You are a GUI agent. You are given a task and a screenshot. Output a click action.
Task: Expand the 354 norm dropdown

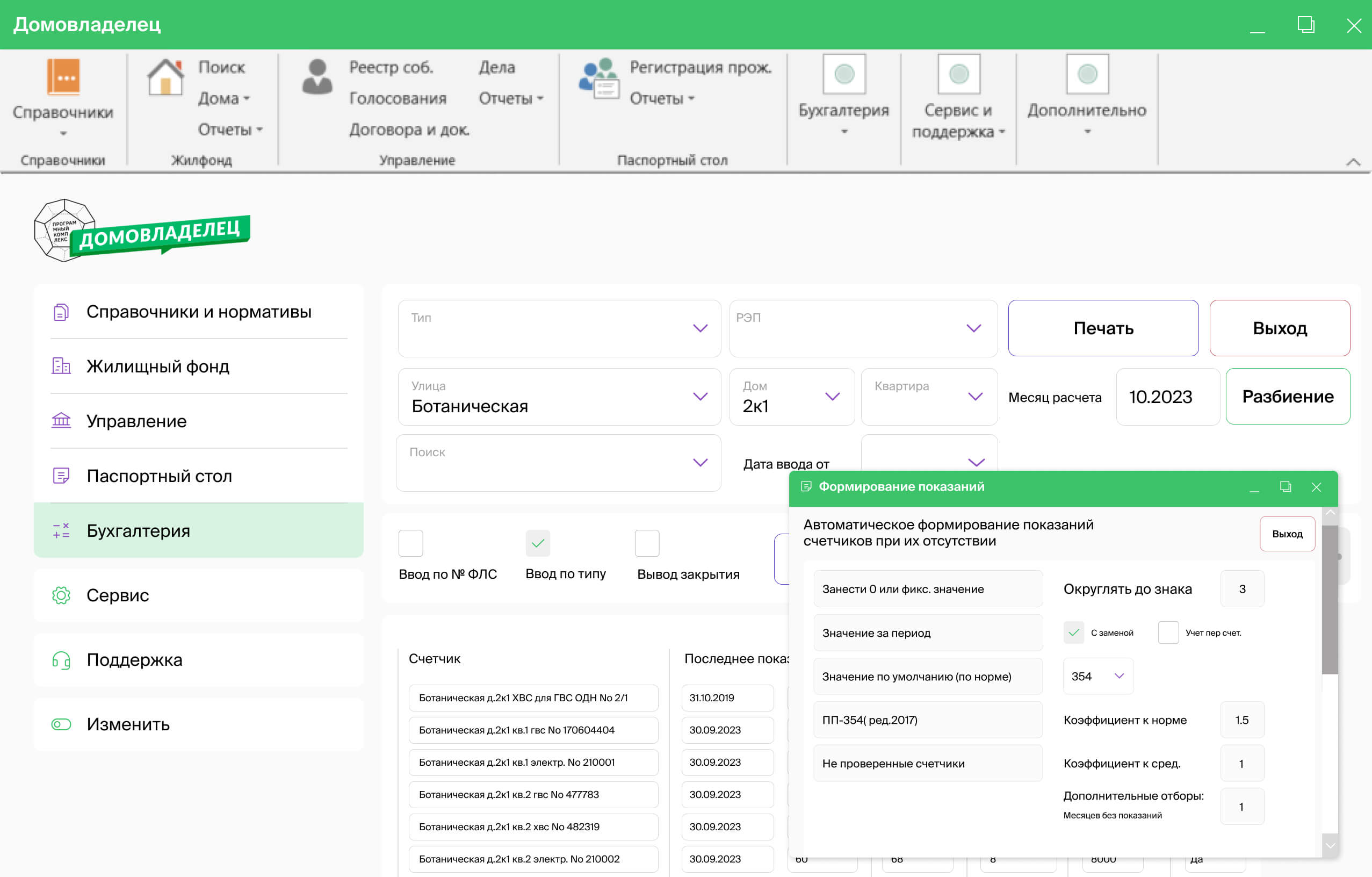pos(1118,676)
